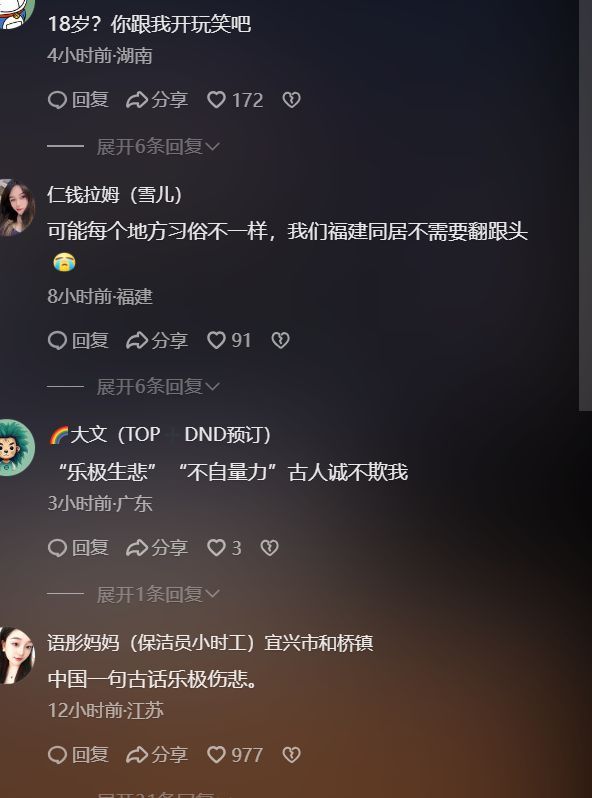Dislike 仁钱拉姆's comment via broken heart
The width and height of the screenshot is (592, 798).
tap(280, 340)
